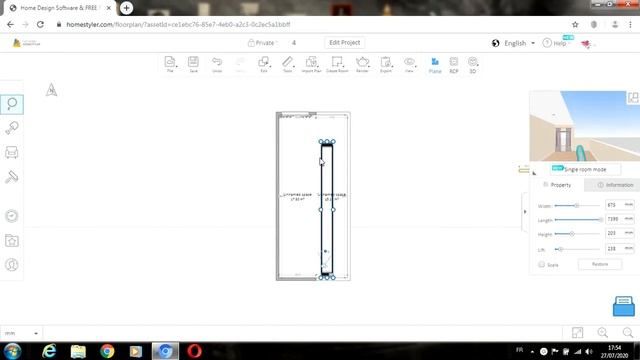
Task: Open the build tools wrench in the left sidebar
Action: 12,128
